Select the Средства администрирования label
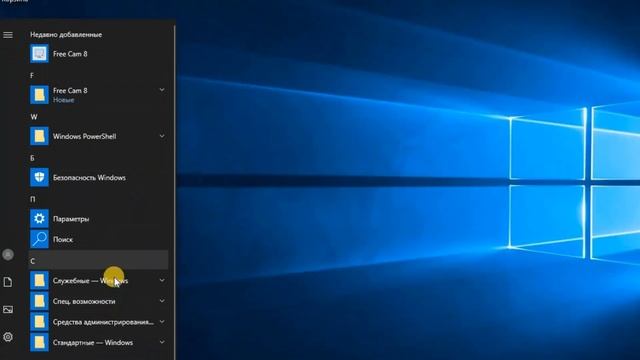Screen dimensions: 640x360 click(103, 322)
